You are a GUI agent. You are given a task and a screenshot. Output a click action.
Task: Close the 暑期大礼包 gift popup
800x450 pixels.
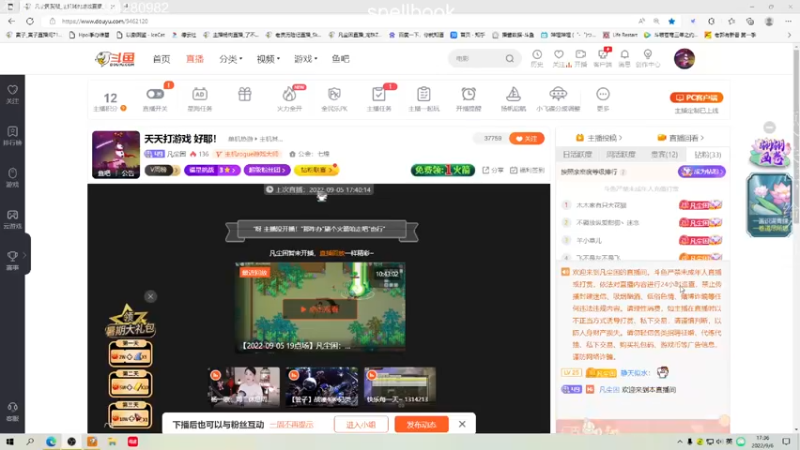(x=151, y=296)
